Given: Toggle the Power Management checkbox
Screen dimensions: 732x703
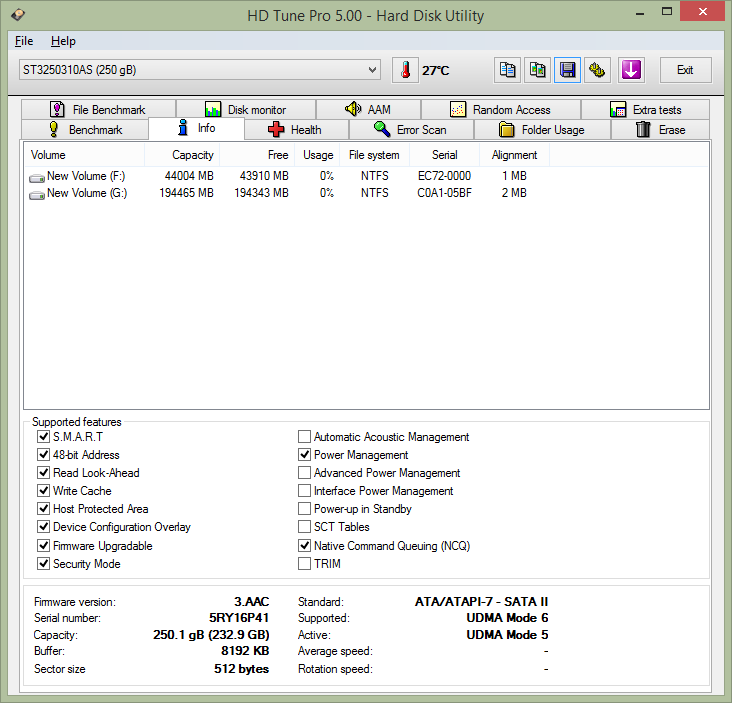Looking at the screenshot, I should coord(304,454).
